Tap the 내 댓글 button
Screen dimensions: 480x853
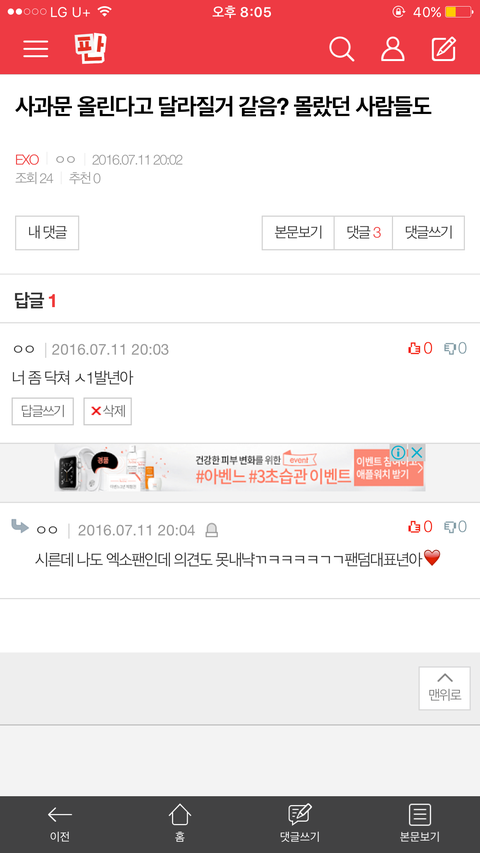coord(47,233)
